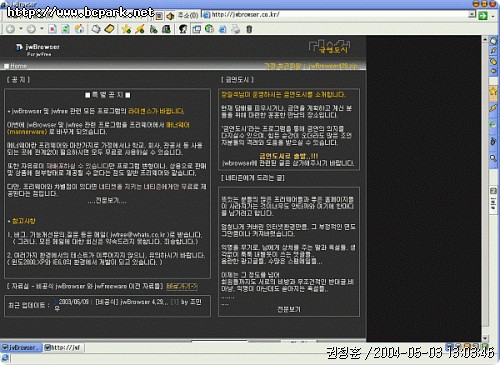Click the yellow 금연도시로 출발 link
500x365 pixels.
coord(289,156)
